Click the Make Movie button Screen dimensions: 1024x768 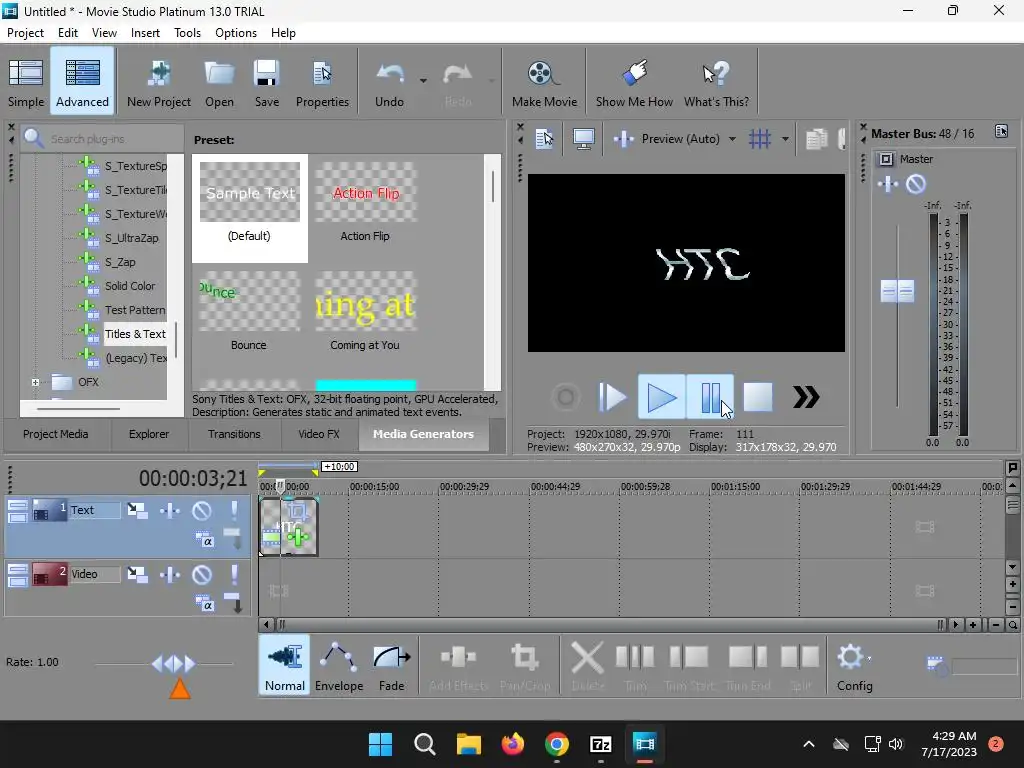544,82
